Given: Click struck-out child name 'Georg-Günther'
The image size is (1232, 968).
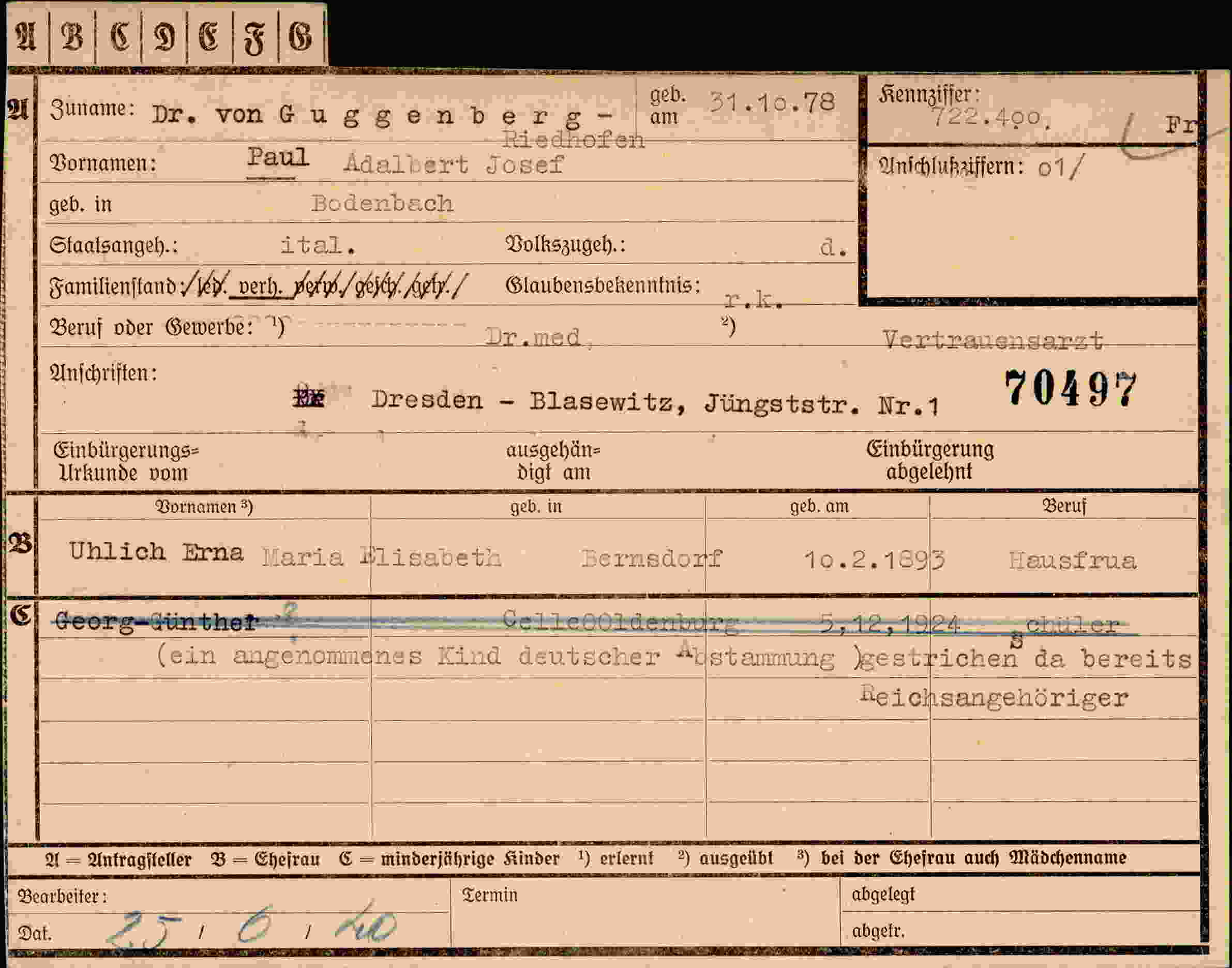Looking at the screenshot, I should [x=157, y=622].
